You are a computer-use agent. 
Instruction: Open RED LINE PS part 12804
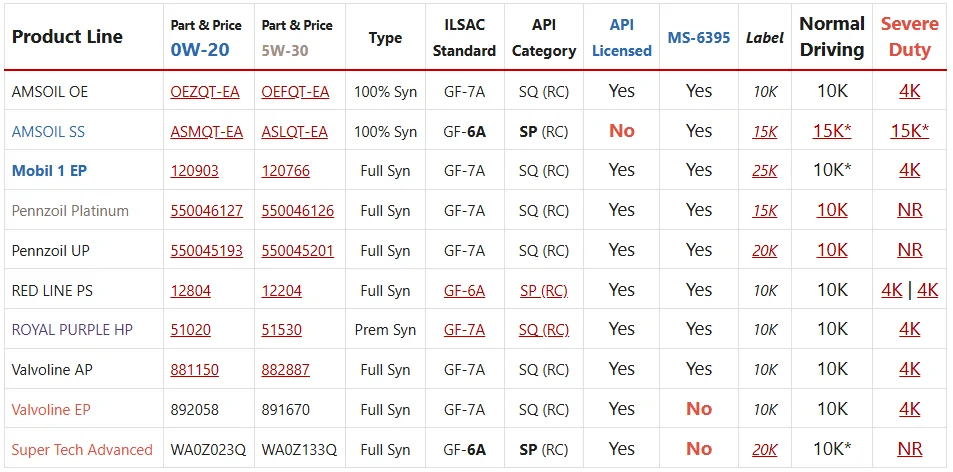[x=191, y=290]
